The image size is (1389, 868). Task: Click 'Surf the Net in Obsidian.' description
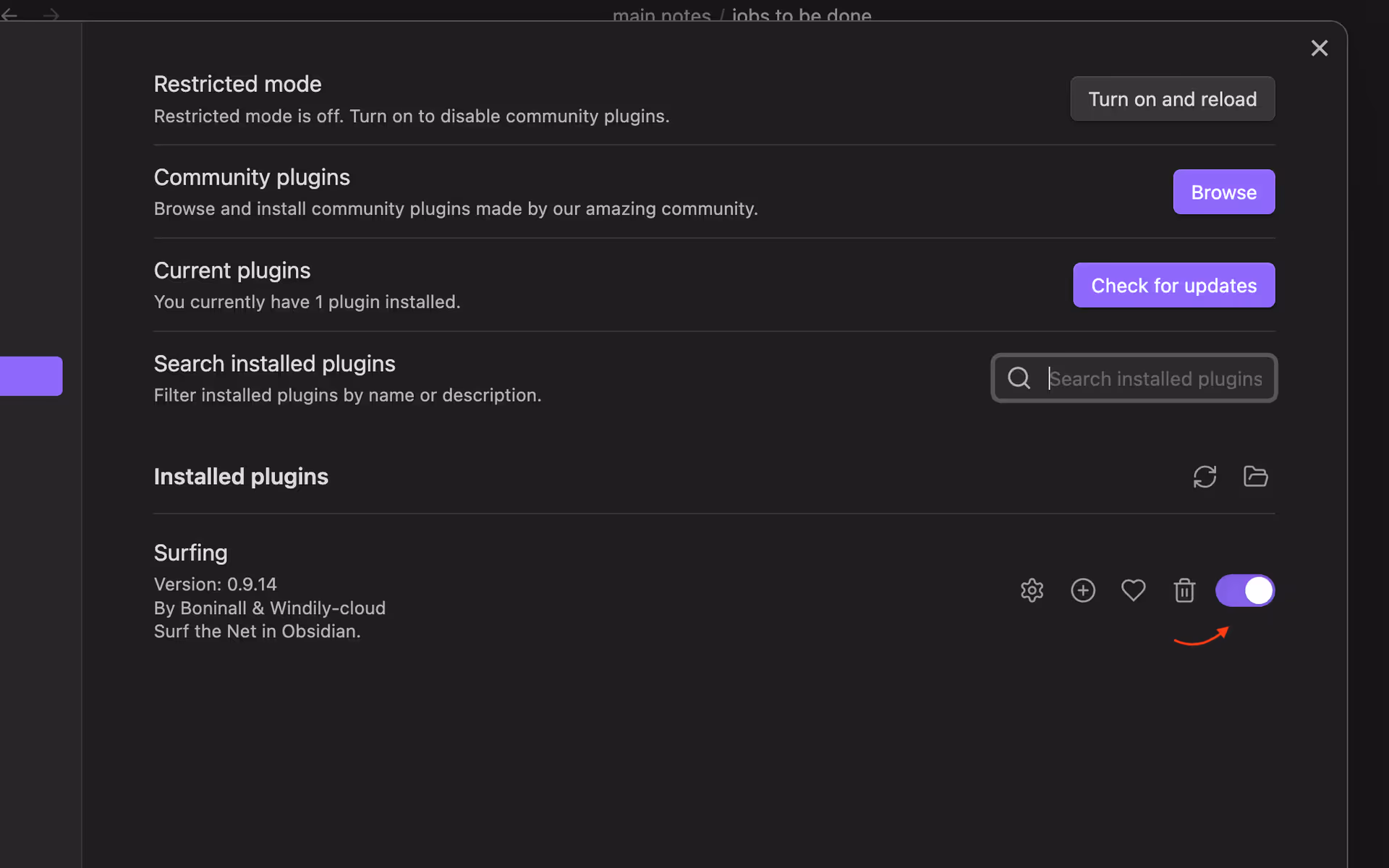[258, 631]
